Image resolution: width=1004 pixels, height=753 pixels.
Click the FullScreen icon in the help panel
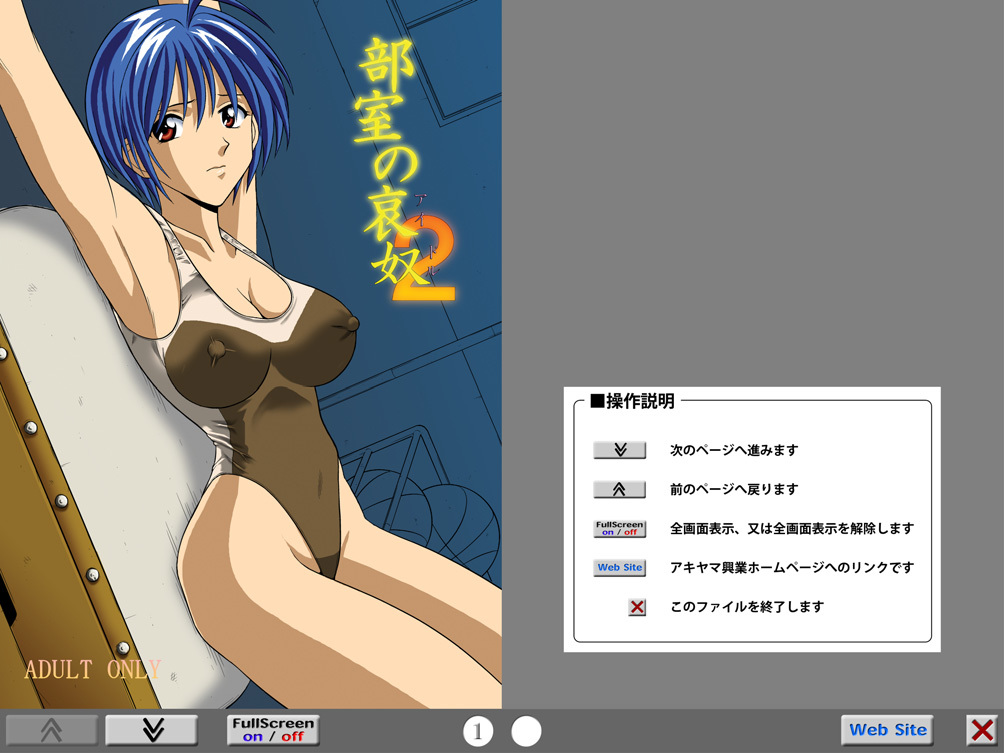(x=619, y=528)
